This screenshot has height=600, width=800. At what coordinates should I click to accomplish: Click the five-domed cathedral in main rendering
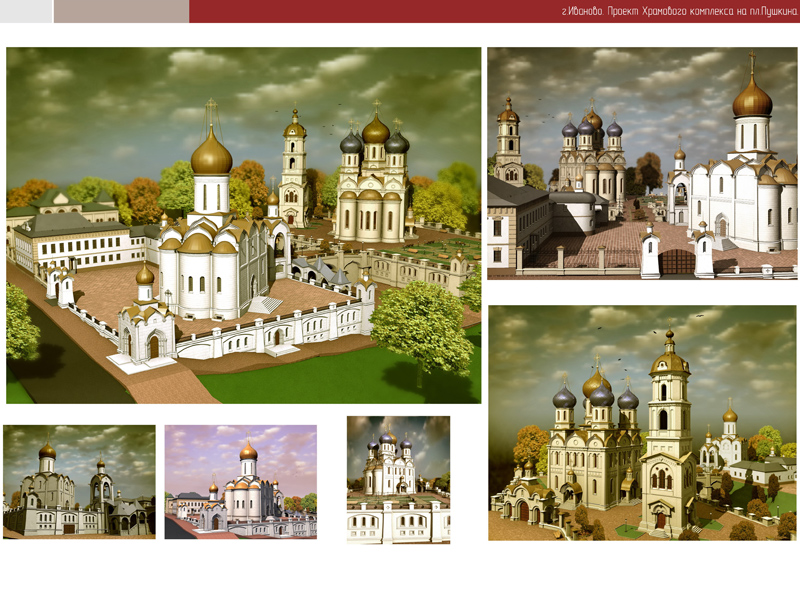(x=373, y=185)
